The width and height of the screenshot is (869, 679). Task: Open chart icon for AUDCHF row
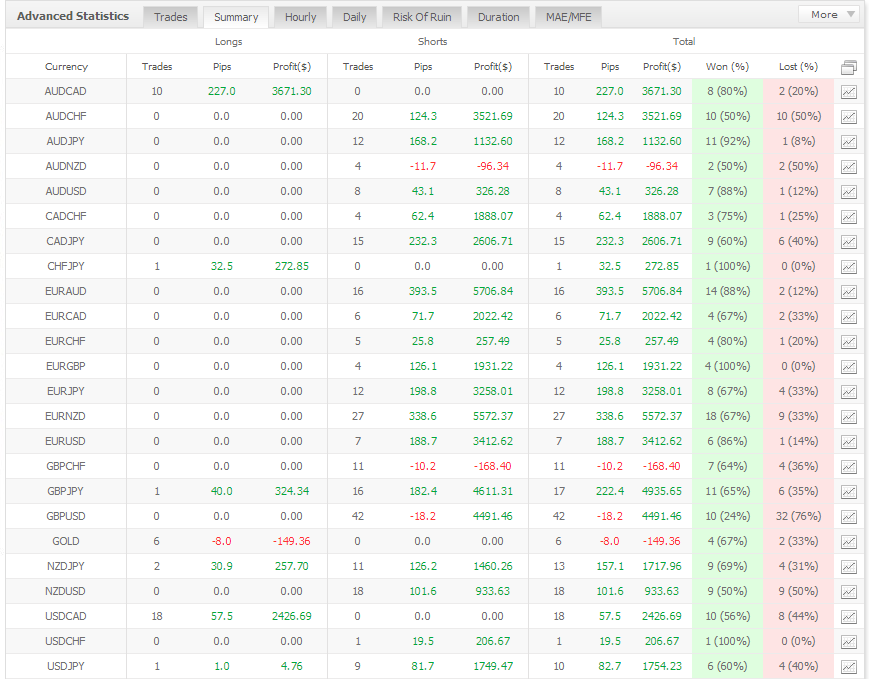[848, 117]
